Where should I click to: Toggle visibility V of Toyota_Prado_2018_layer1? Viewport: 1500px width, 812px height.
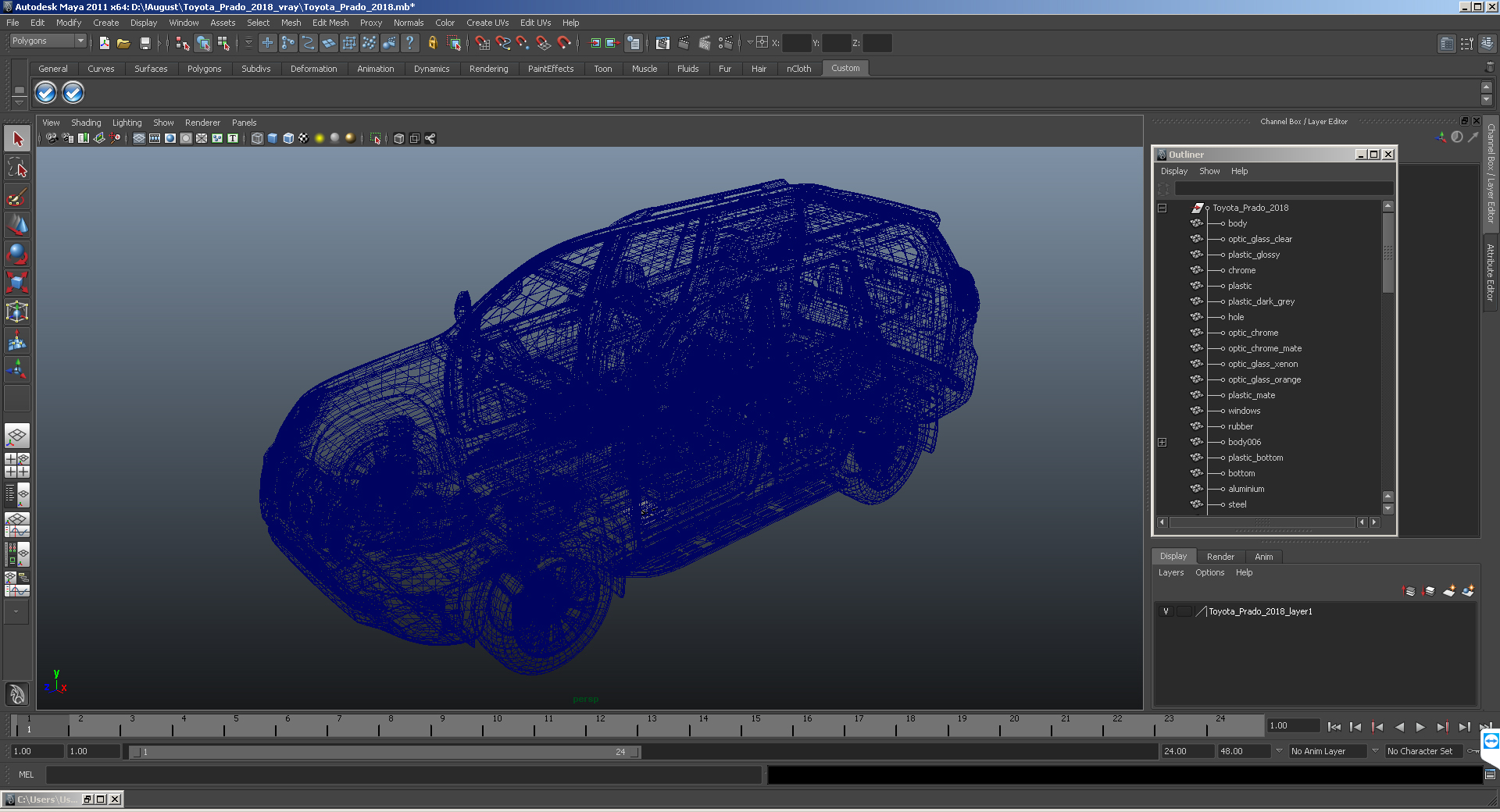[1166, 611]
